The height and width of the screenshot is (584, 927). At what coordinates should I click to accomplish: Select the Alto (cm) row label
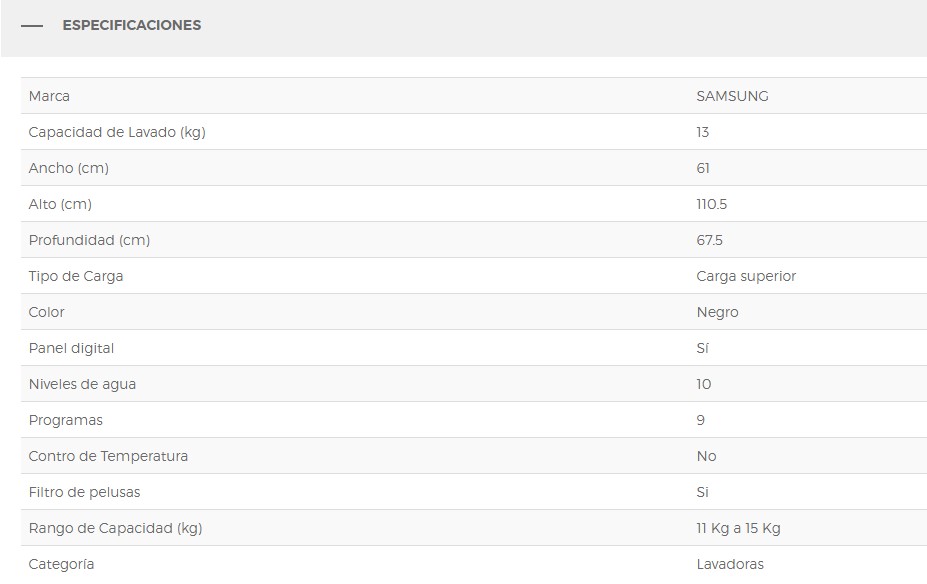60,204
